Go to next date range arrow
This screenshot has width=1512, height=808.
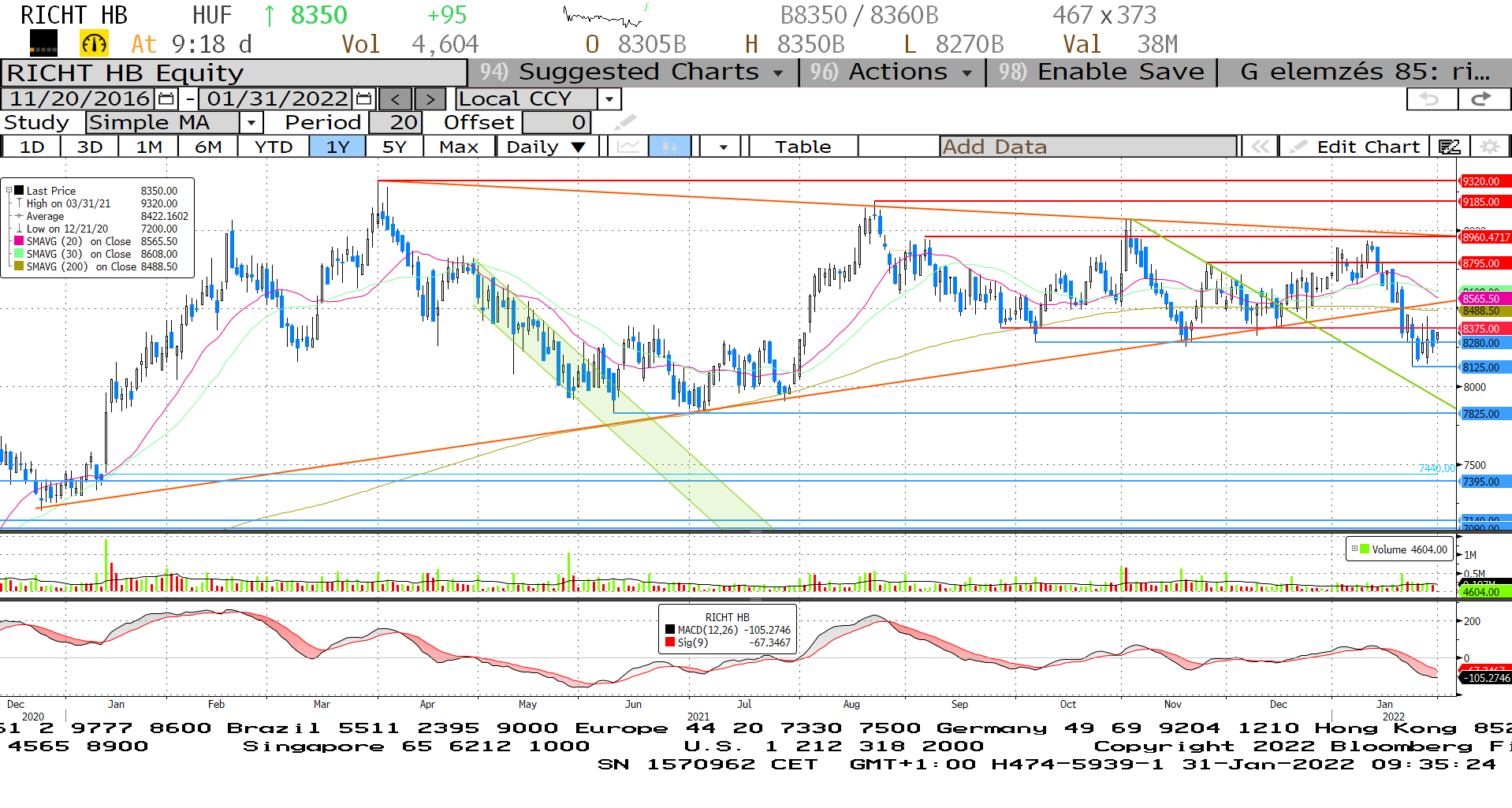click(430, 99)
